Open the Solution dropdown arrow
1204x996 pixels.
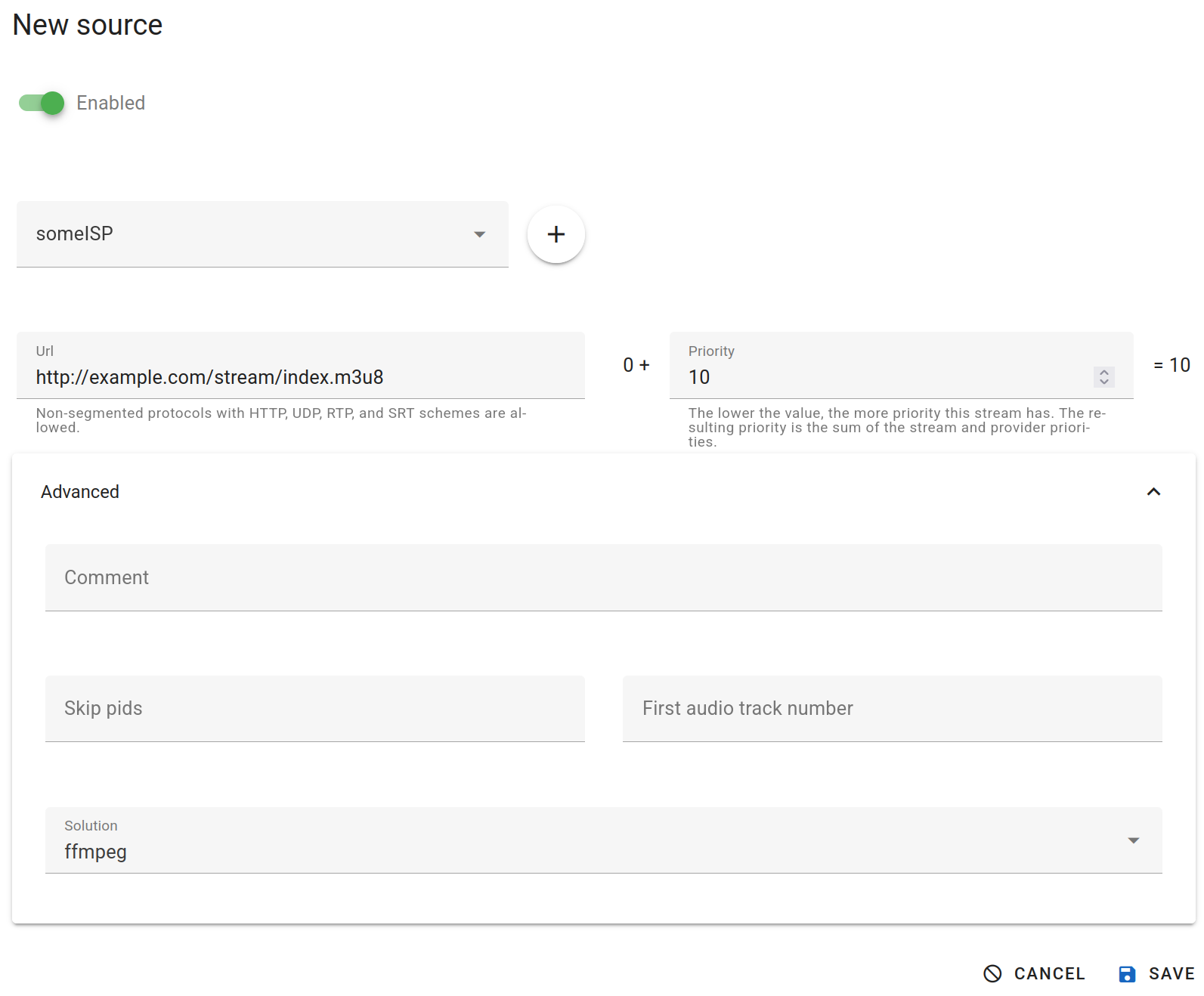[1133, 840]
